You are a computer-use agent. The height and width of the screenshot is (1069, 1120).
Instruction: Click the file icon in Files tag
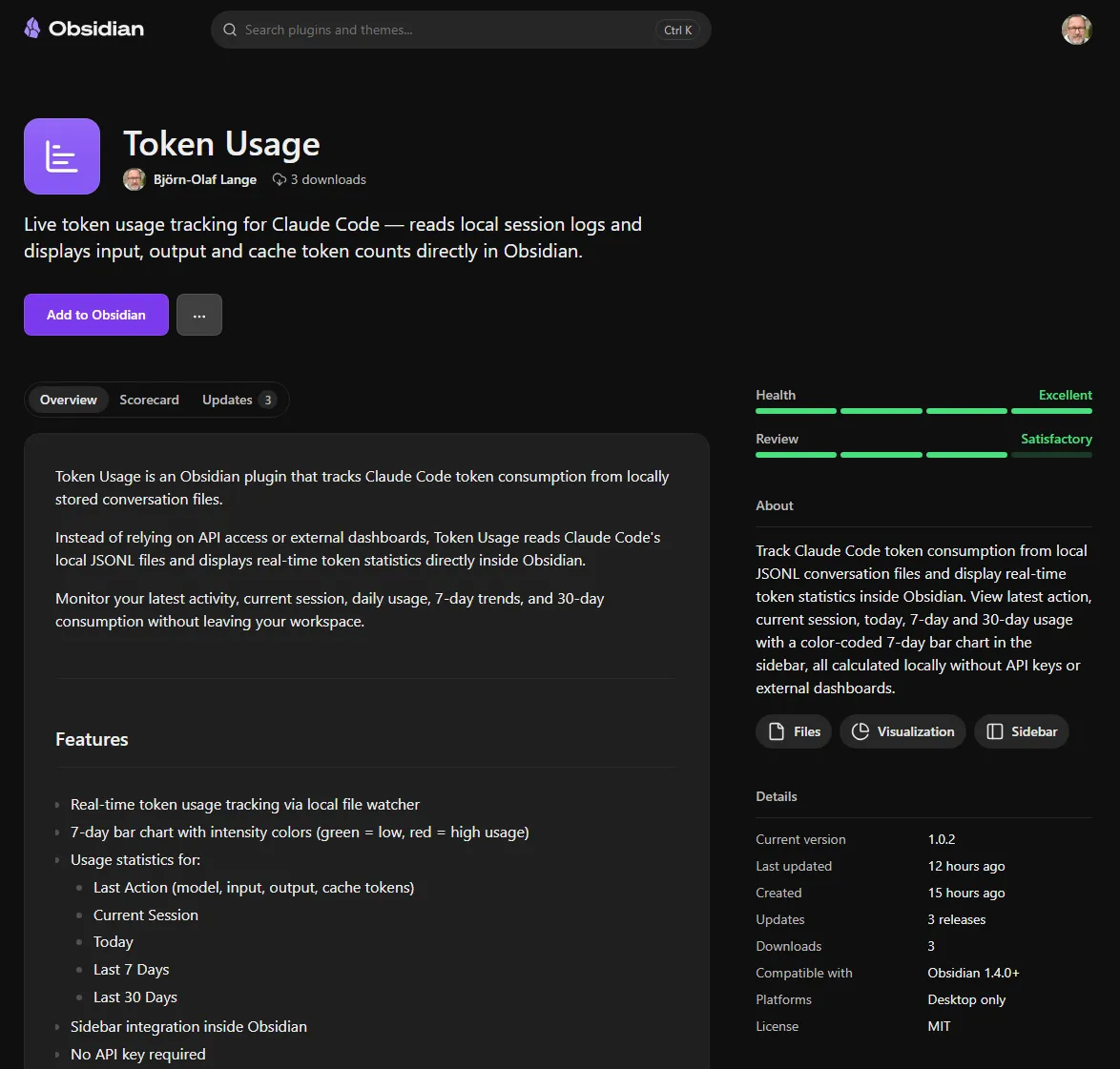tap(777, 732)
